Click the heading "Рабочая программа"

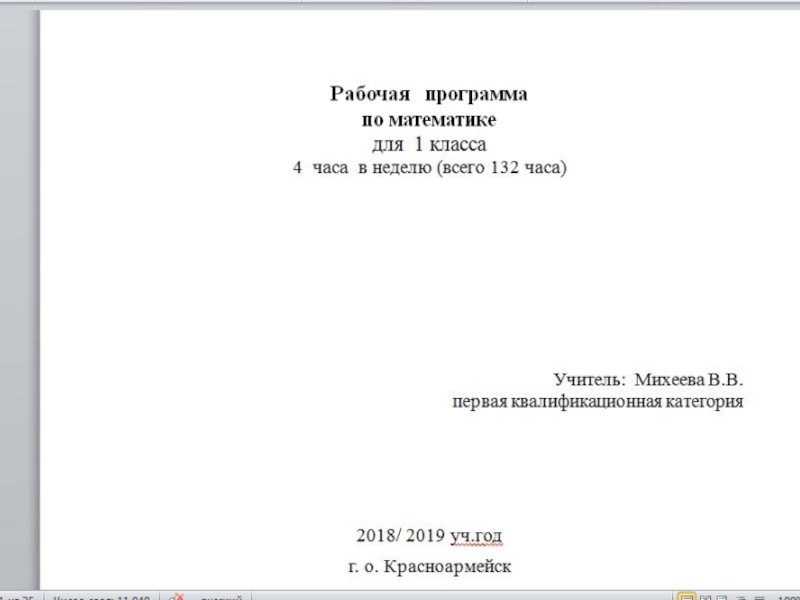coord(429,94)
